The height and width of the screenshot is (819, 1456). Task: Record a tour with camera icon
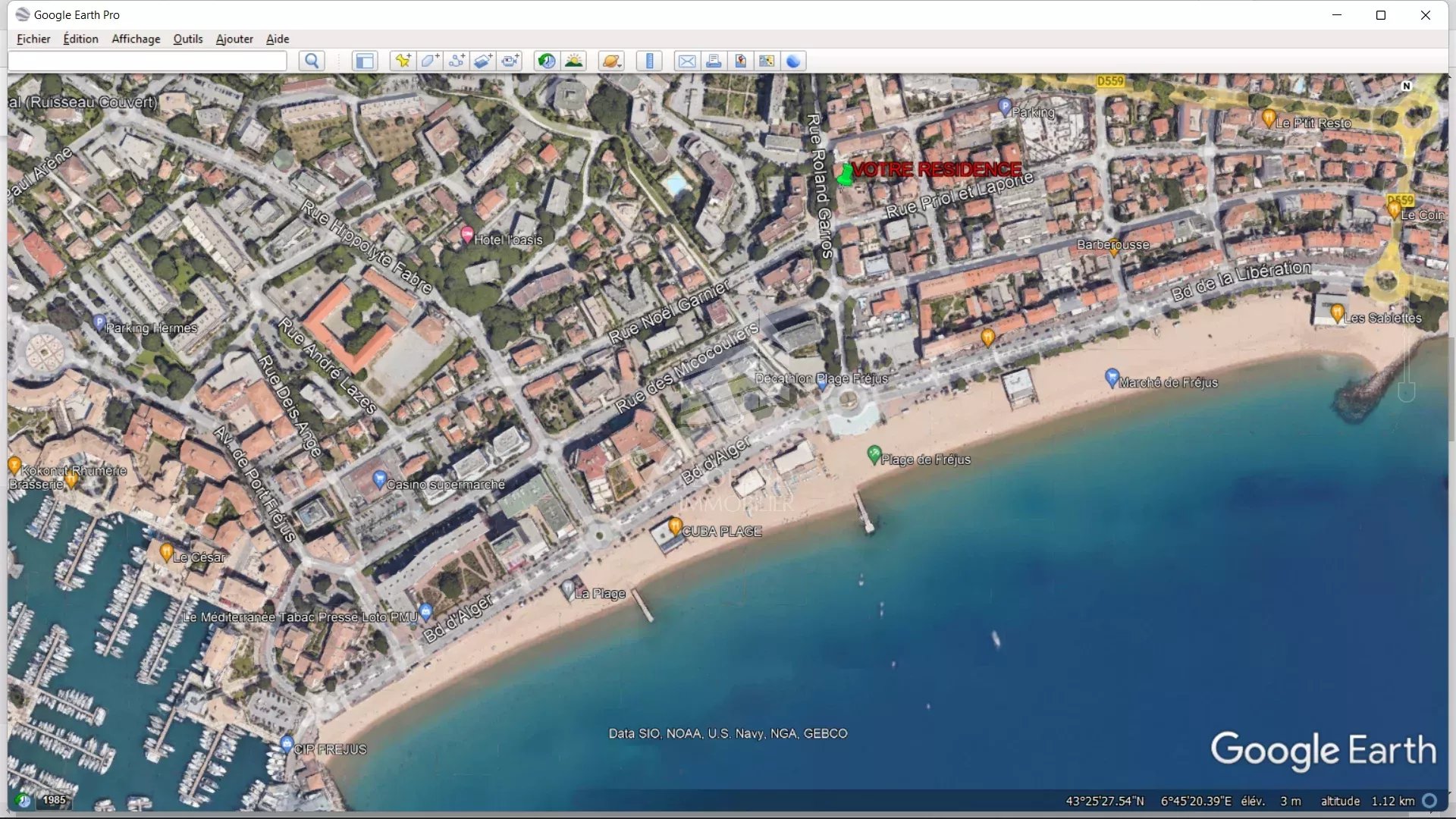coord(510,61)
